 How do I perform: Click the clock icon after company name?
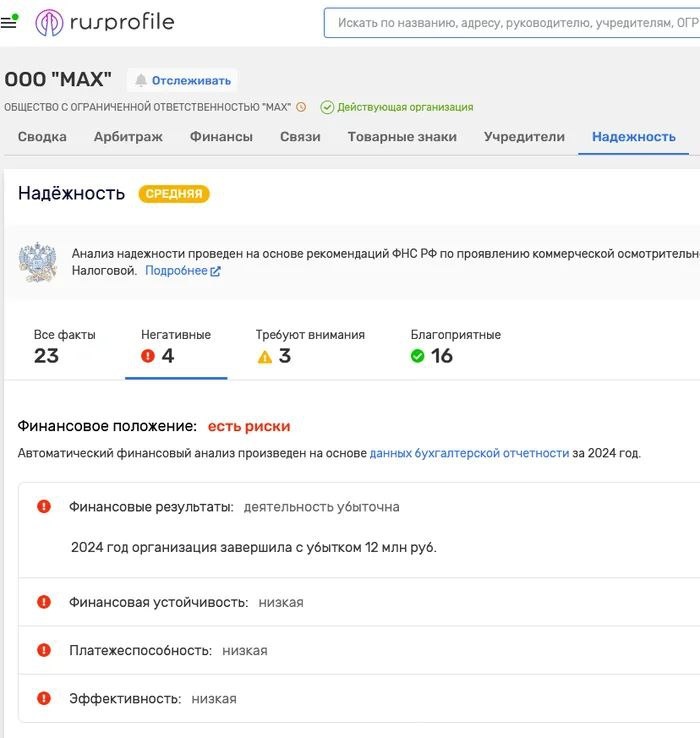click(301, 107)
